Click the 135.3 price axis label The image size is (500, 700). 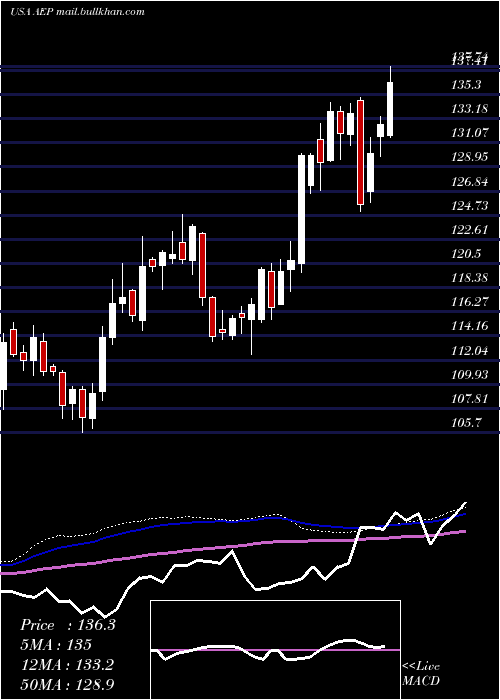pyautogui.click(x=467, y=84)
